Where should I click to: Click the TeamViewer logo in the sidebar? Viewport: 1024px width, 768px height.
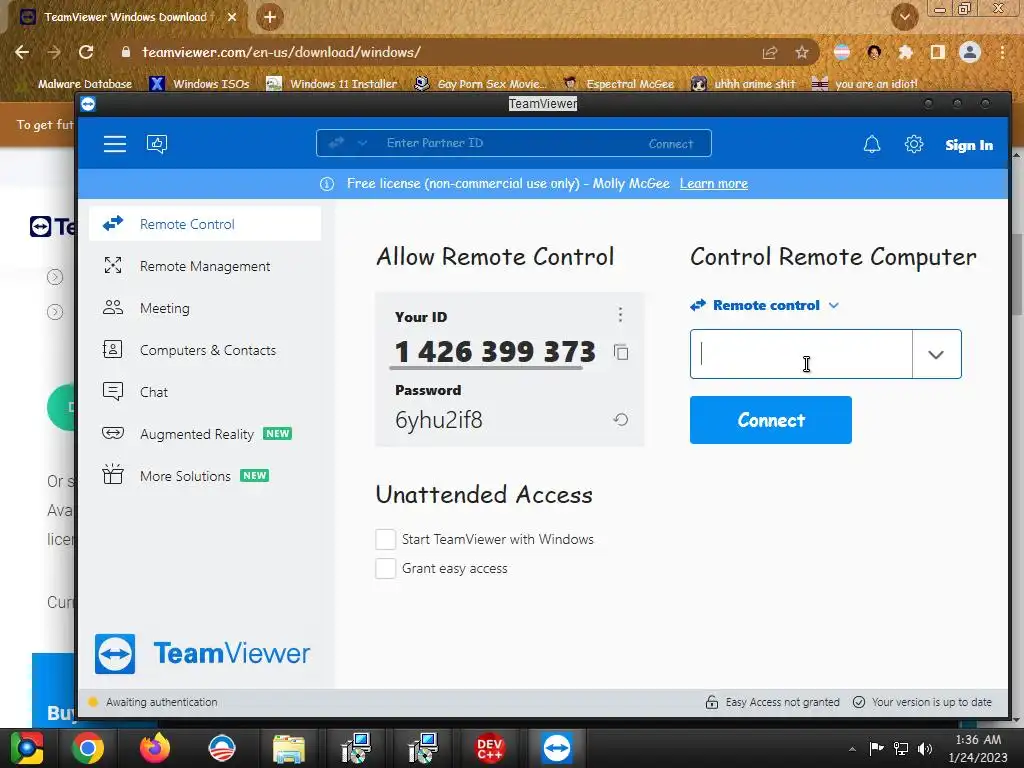[x=202, y=654]
